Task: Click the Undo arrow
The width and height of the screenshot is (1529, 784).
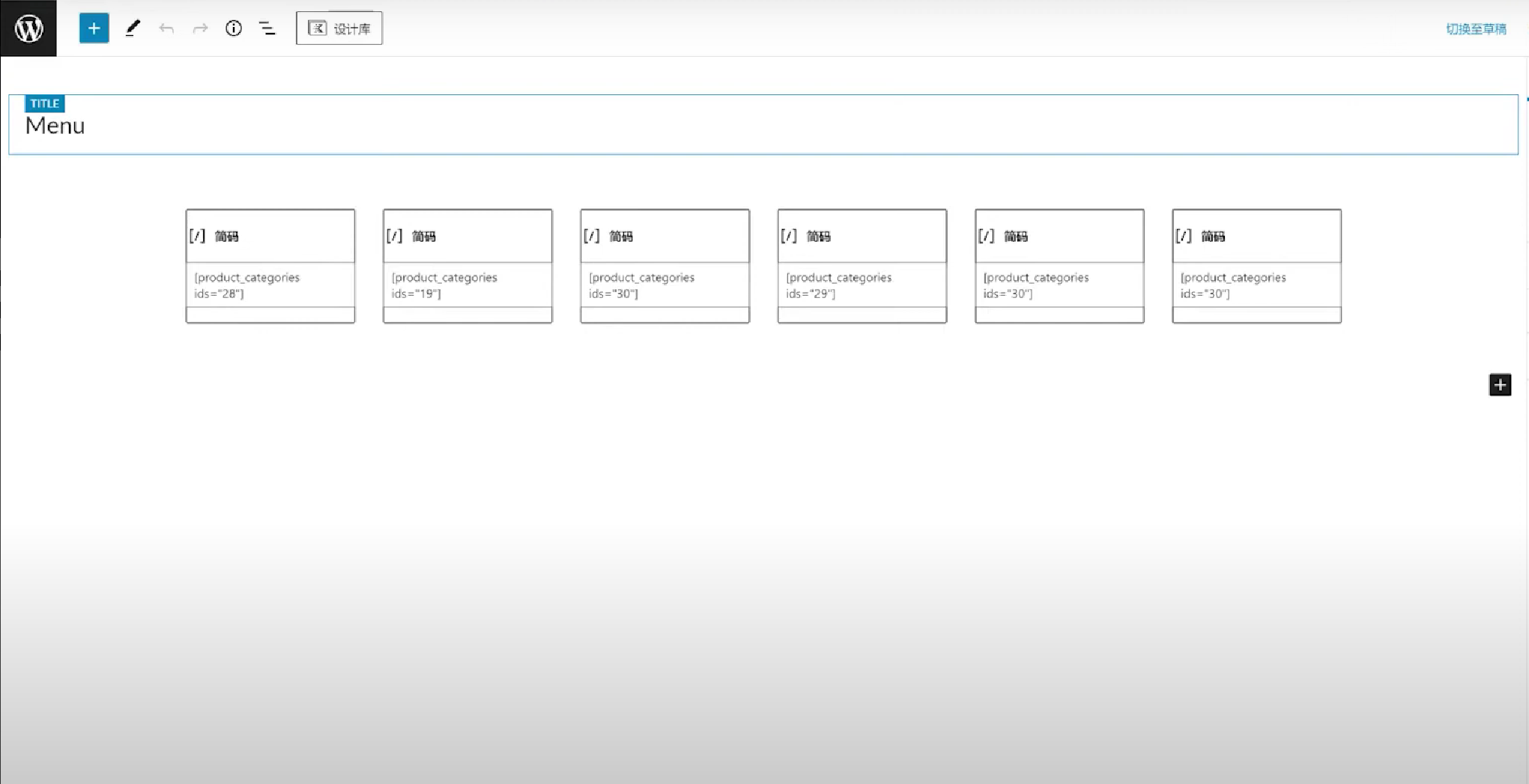Action: (x=166, y=28)
